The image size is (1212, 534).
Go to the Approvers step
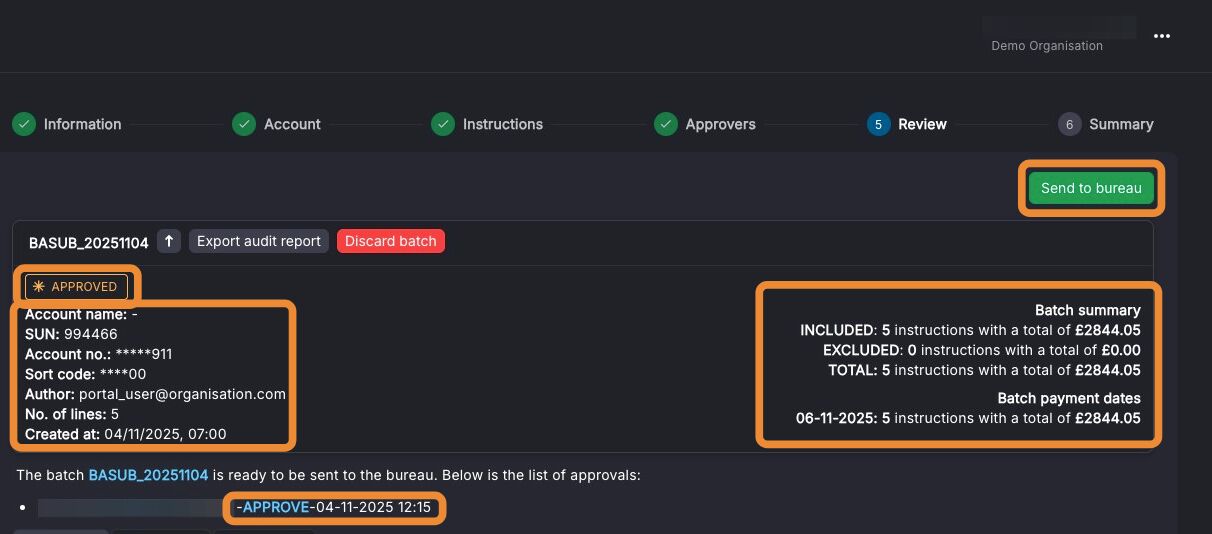tap(720, 124)
